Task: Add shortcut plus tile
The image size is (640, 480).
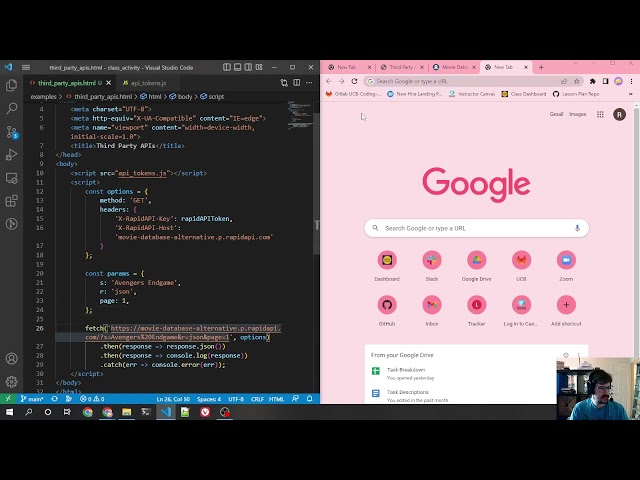Action: tap(566, 311)
